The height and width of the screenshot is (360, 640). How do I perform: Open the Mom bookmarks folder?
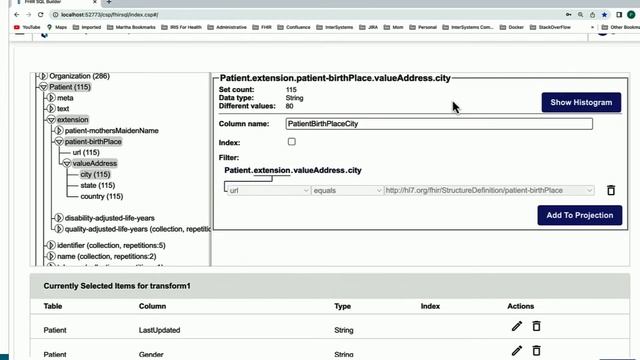pyautogui.click(x=393, y=27)
